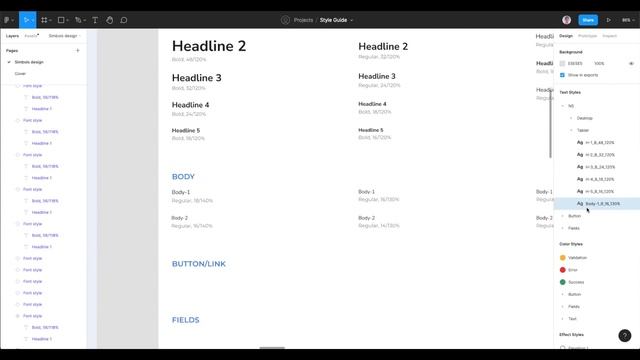Screen dimensions: 640x360
Task: Open the Projects breadcrumb link
Action: click(x=303, y=20)
